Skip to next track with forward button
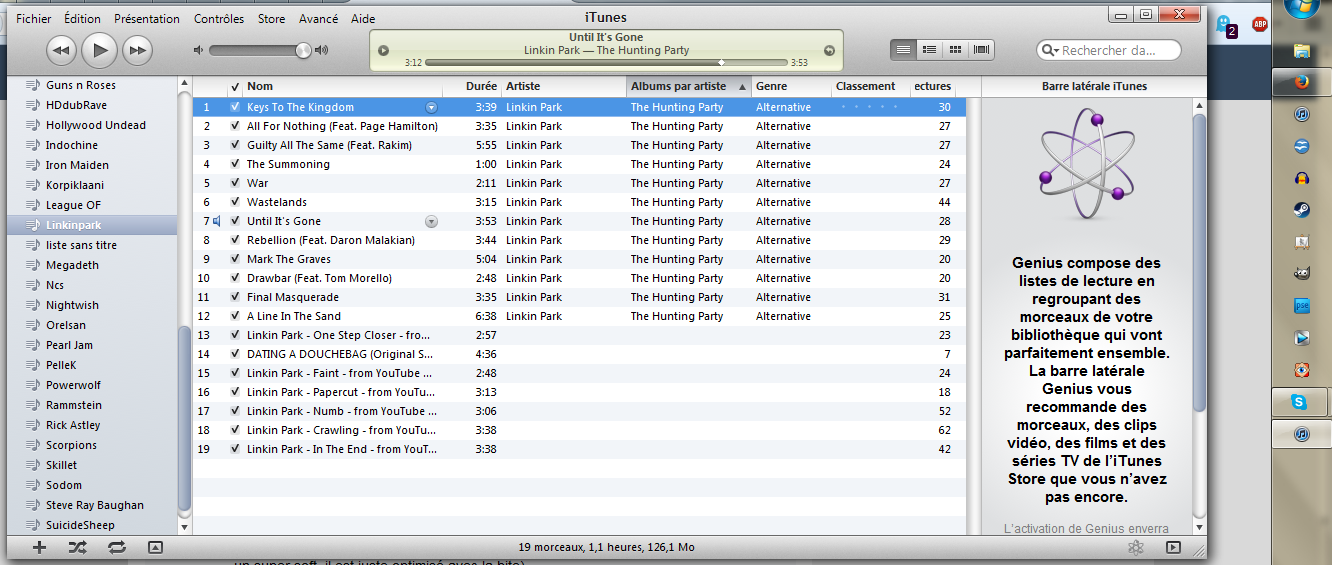 coord(136,49)
